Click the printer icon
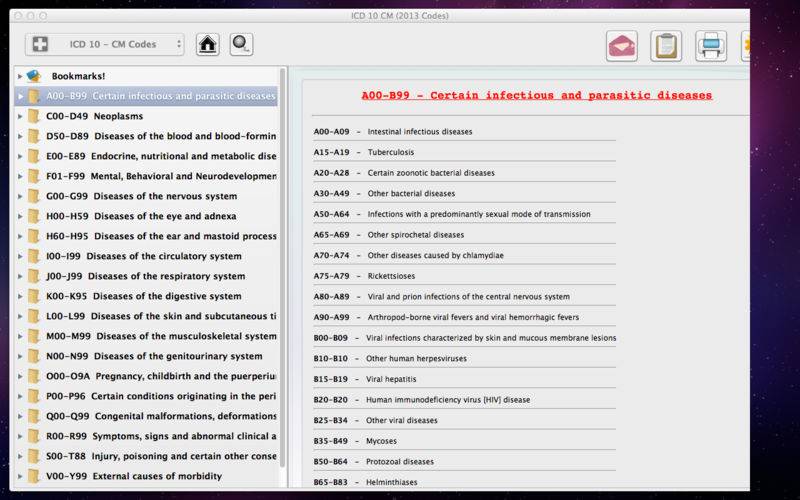Image resolution: width=800 pixels, height=500 pixels. coord(711,46)
